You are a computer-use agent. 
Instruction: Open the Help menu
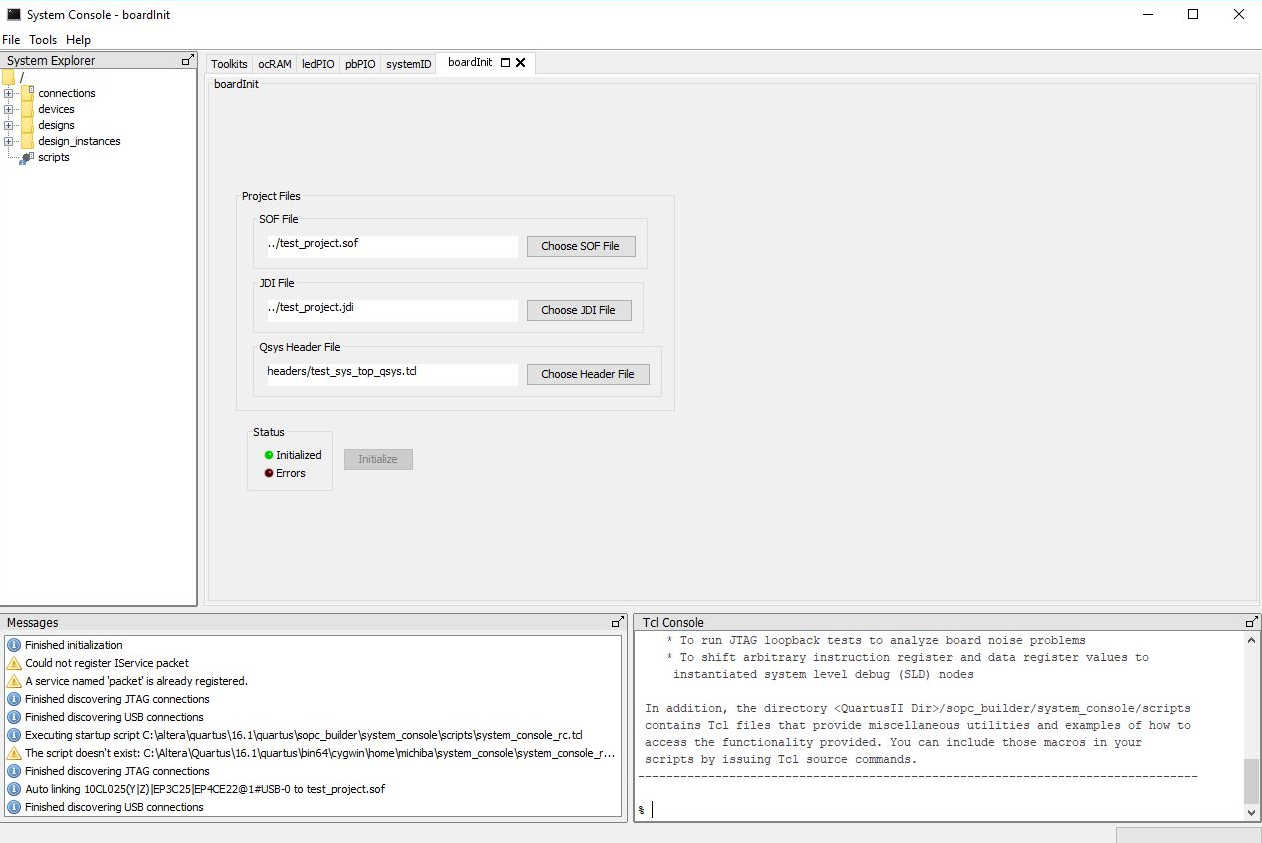tap(78, 39)
